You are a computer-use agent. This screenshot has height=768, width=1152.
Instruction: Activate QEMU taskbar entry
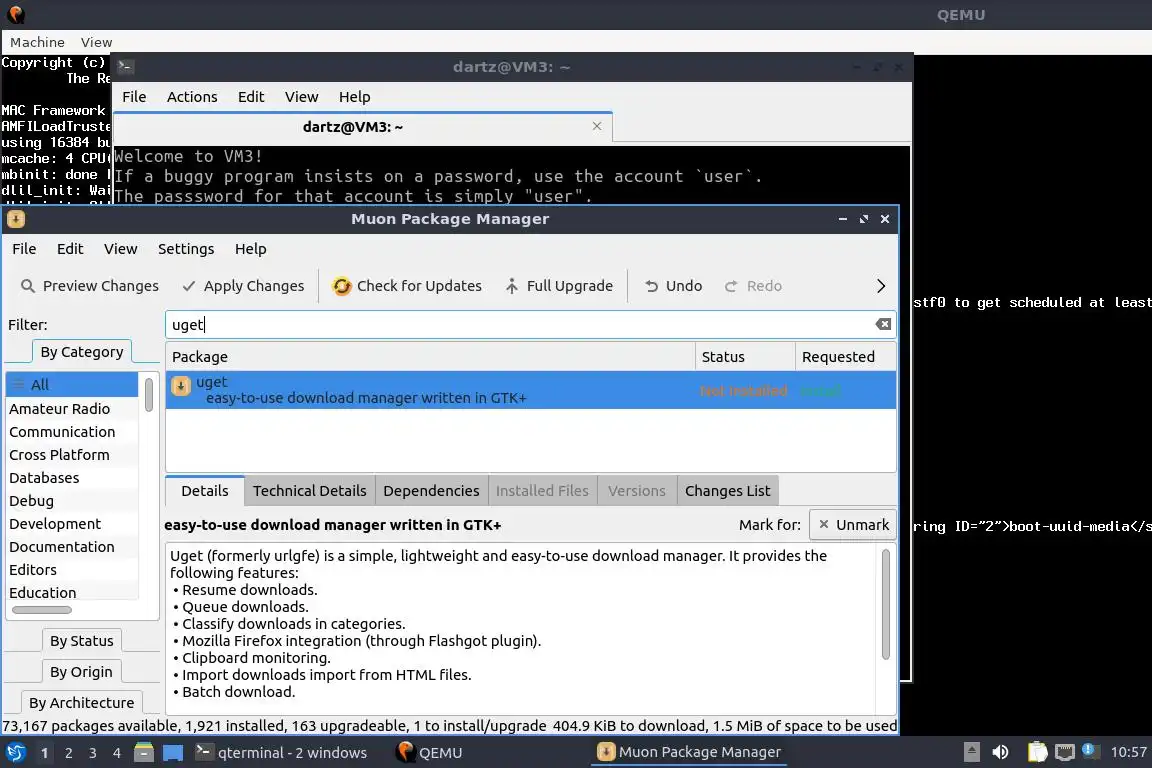pyautogui.click(x=431, y=753)
